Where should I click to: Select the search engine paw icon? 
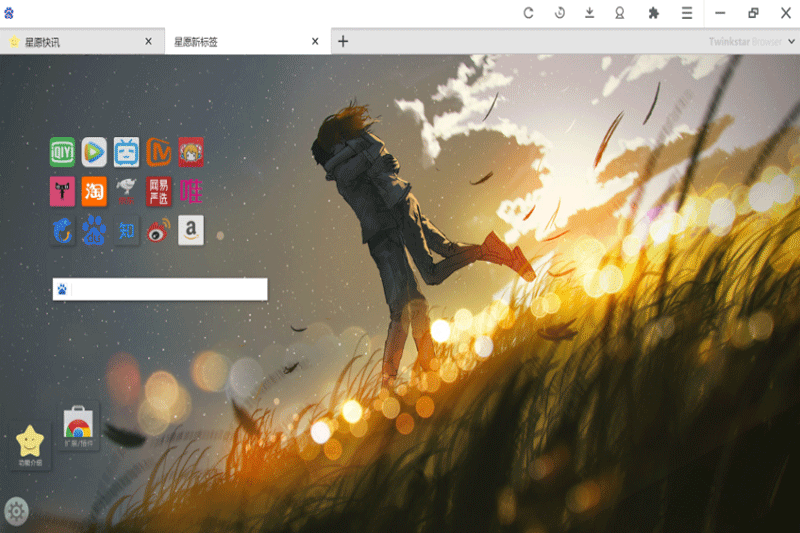[62, 289]
